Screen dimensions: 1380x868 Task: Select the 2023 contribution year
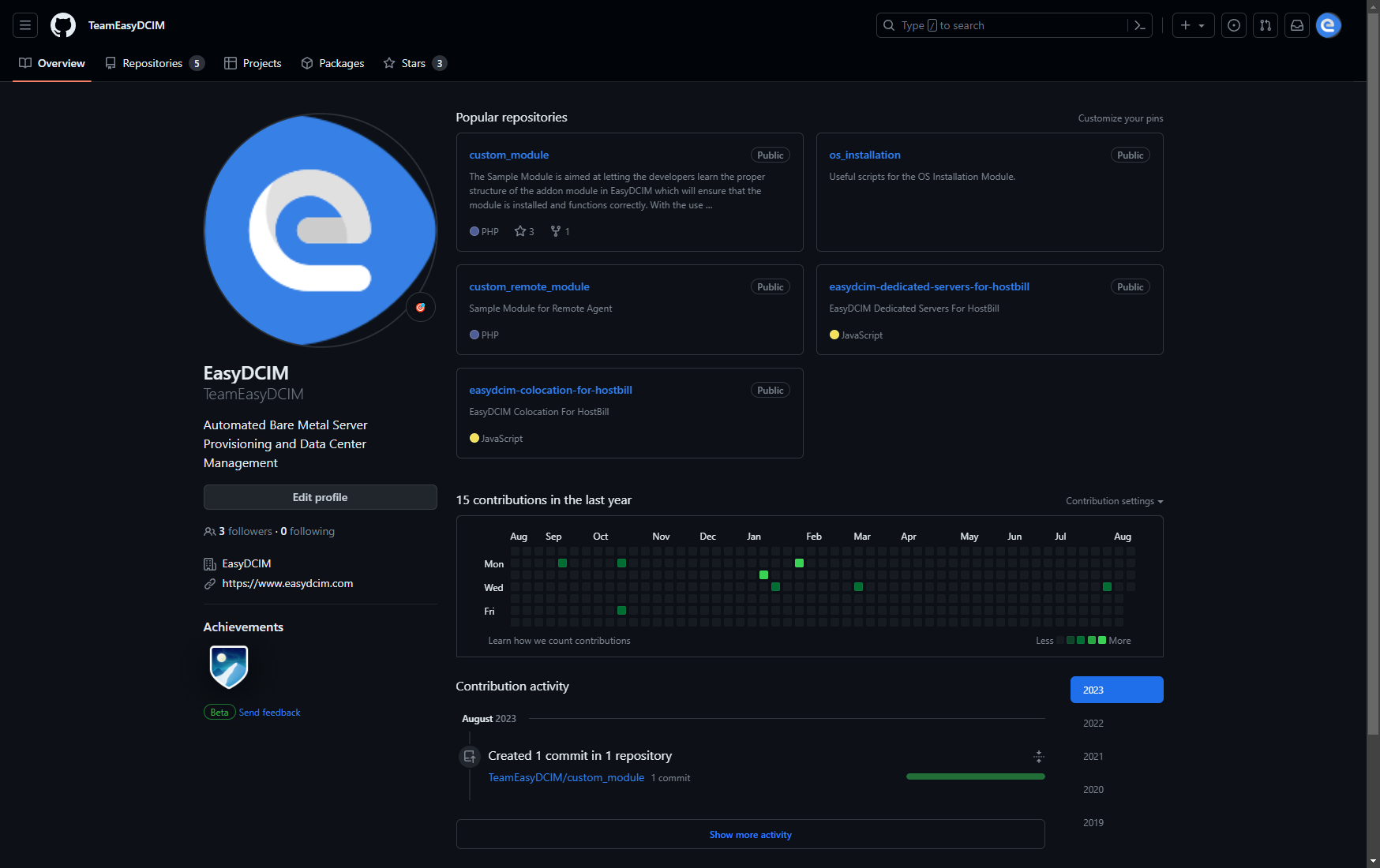pyautogui.click(x=1116, y=690)
